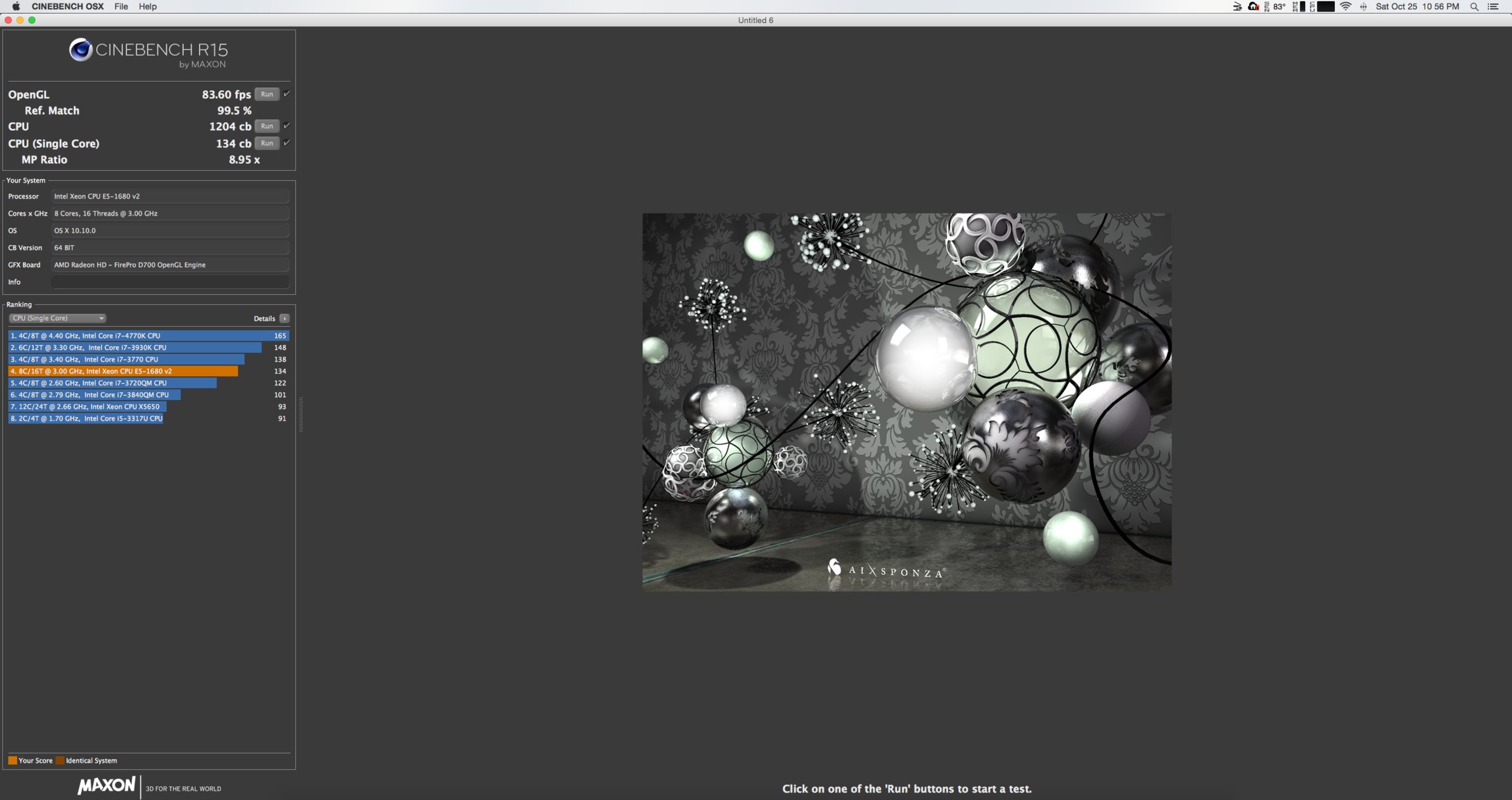1512x800 pixels.
Task: Open the CINEBENCH OSX application menu
Action: tap(68, 6)
